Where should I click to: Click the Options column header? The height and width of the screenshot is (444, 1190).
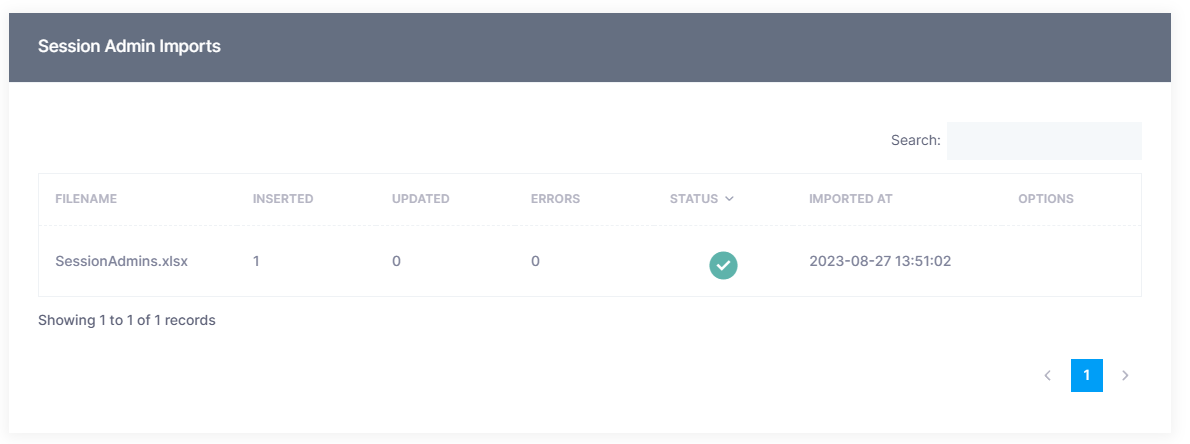(1045, 199)
